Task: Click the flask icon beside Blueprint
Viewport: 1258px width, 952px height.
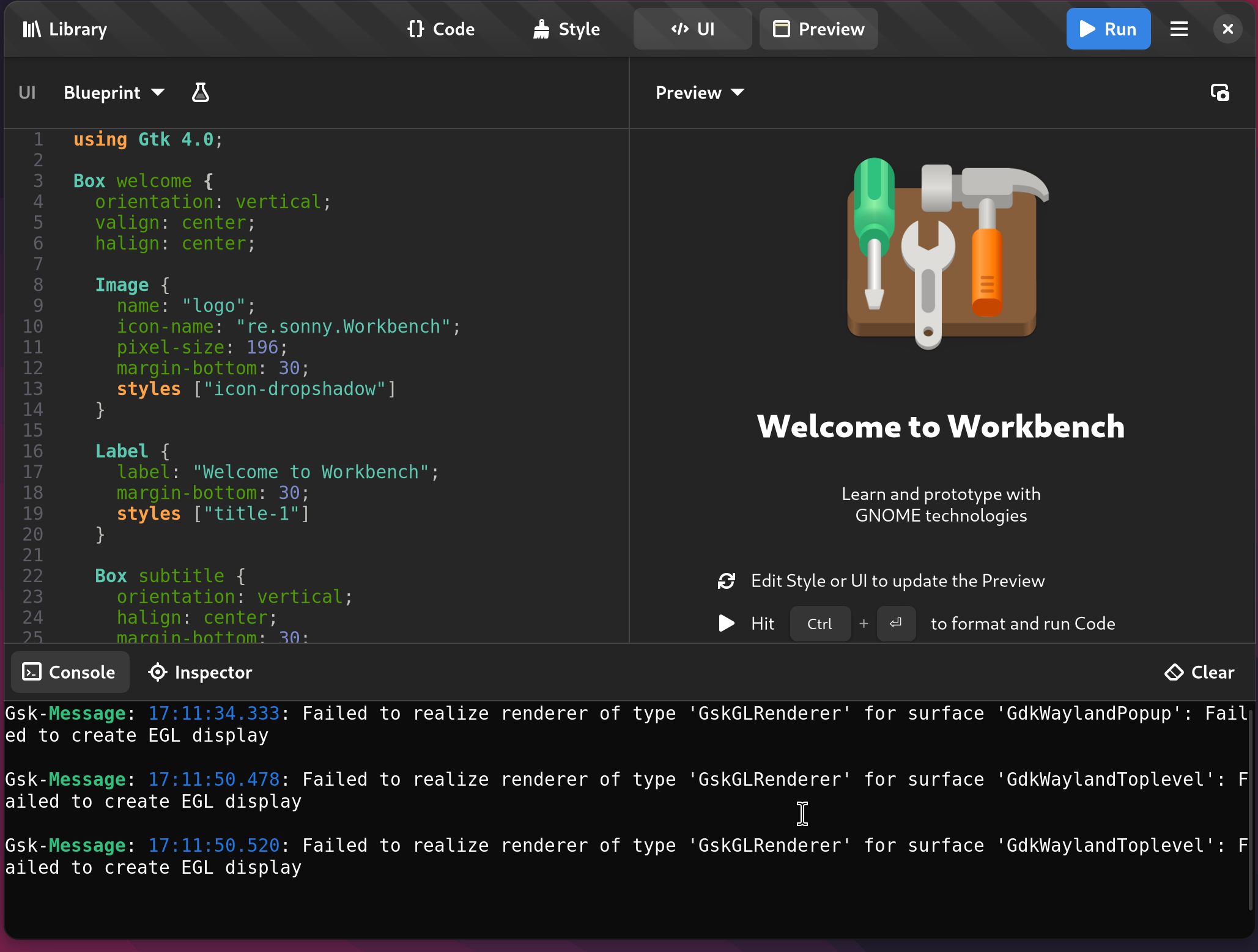Action: coord(200,92)
